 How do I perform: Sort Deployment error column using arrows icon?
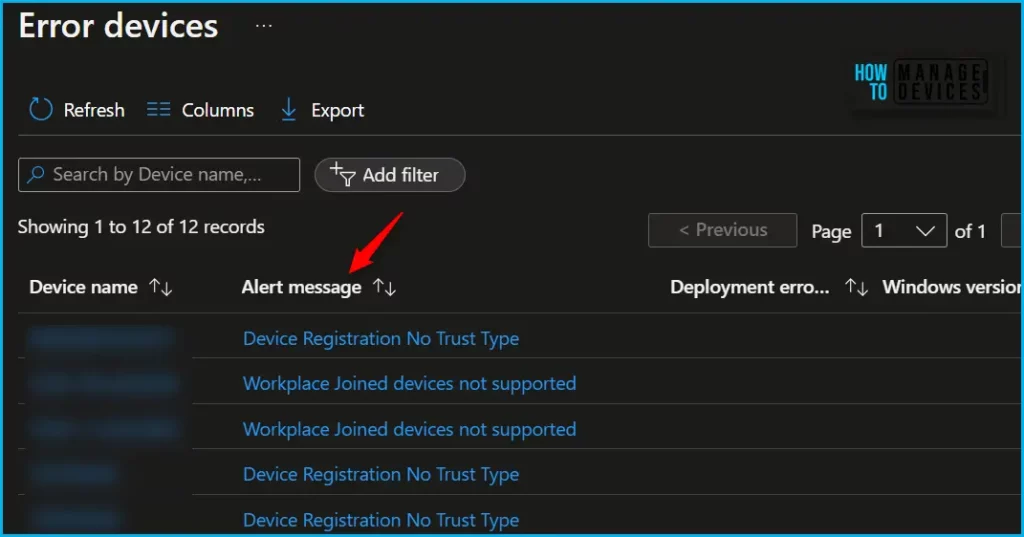pos(856,287)
